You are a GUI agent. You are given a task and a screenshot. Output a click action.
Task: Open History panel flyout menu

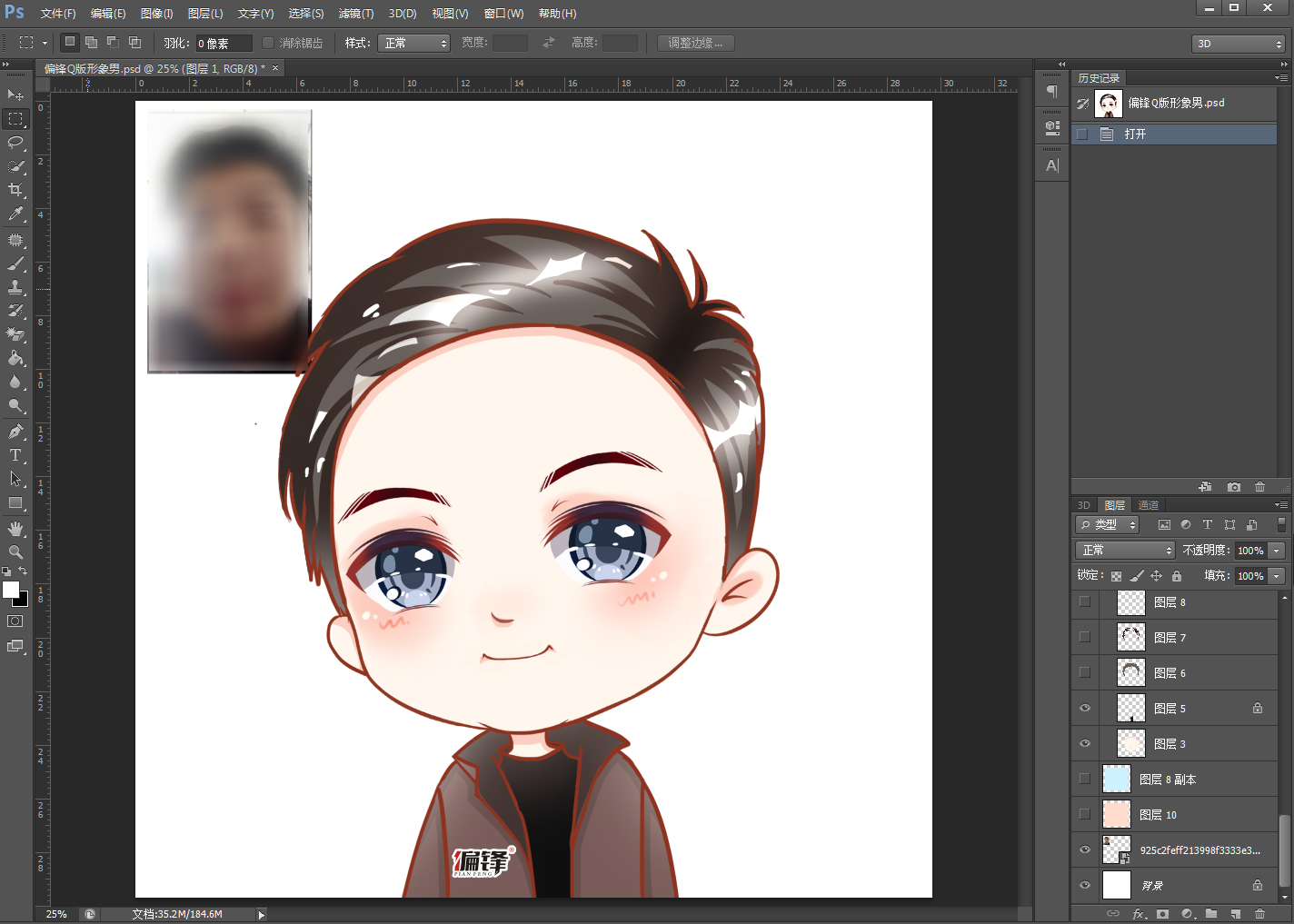(1281, 78)
